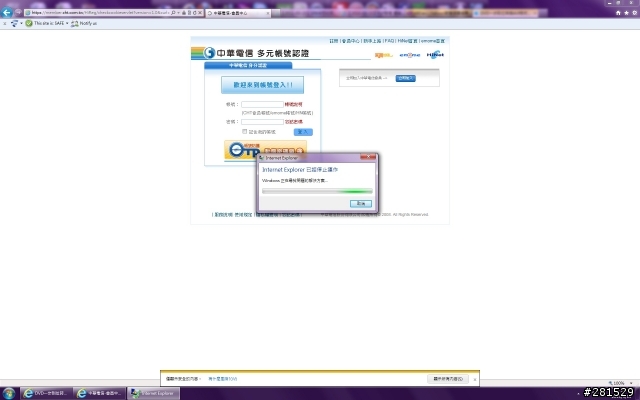The height and width of the screenshot is (400, 640).
Task: Click the security lock icon in address bar
Action: [184, 13]
